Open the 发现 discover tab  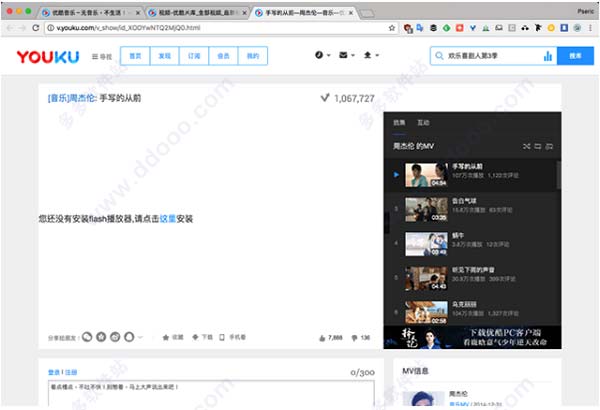165,56
